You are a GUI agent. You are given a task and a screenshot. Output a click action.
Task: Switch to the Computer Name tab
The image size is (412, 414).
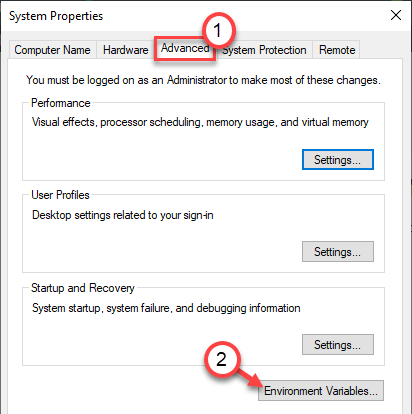click(x=53, y=50)
